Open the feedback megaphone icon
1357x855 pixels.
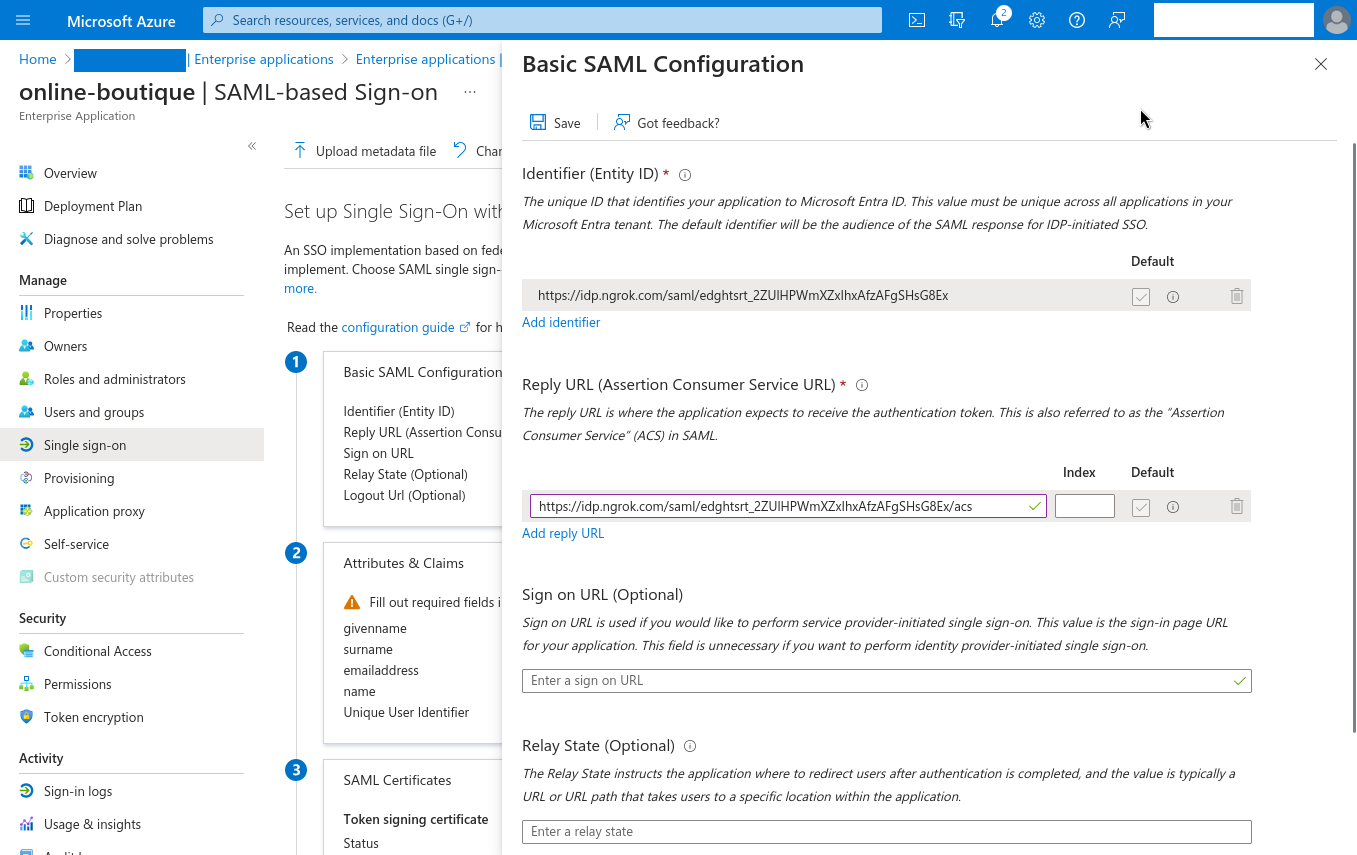[1116, 19]
